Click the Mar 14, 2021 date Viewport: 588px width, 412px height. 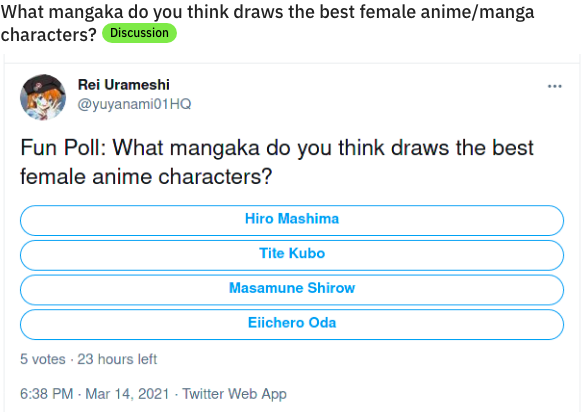[127, 394]
